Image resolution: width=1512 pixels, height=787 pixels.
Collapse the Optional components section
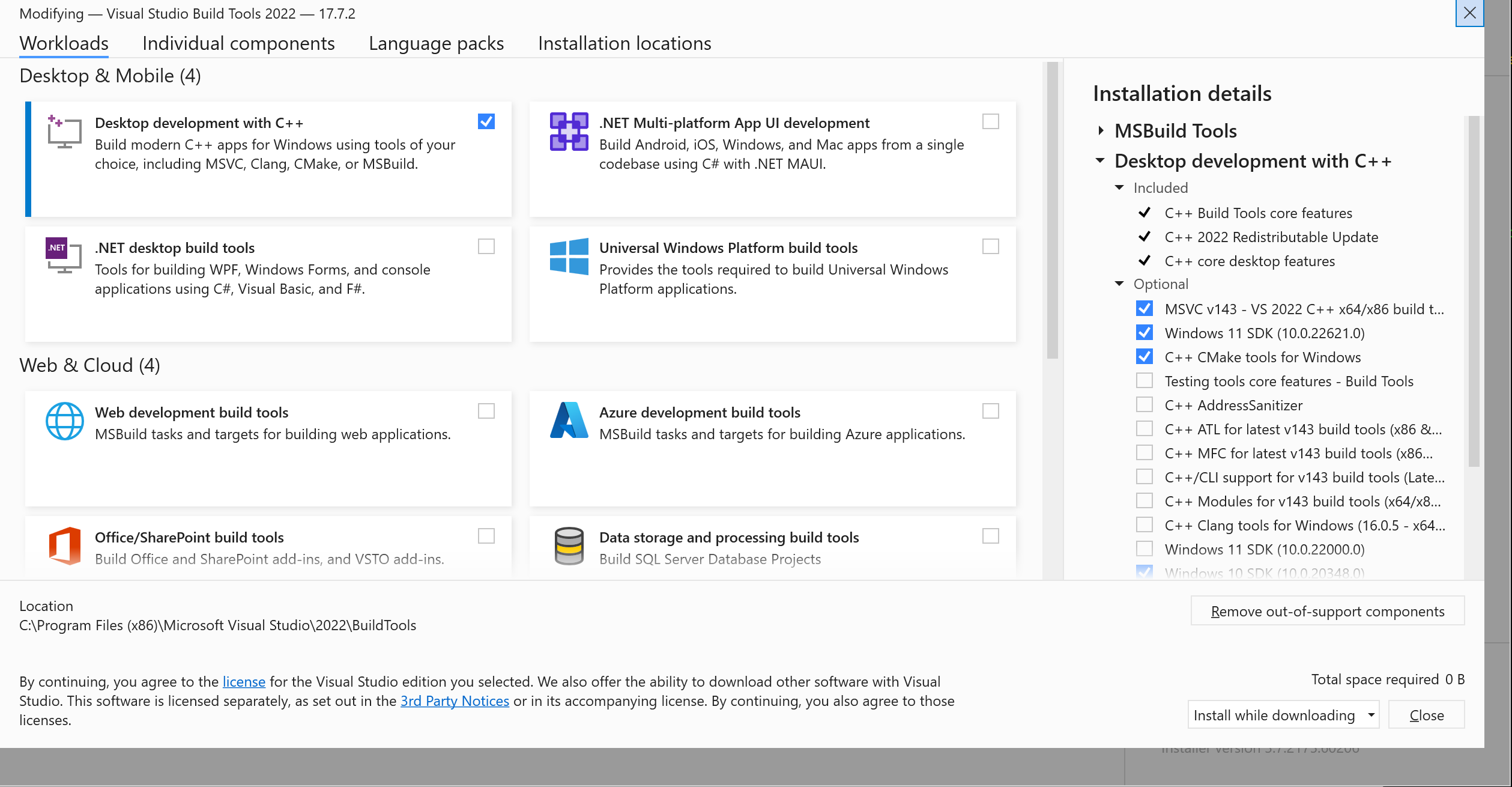point(1119,284)
